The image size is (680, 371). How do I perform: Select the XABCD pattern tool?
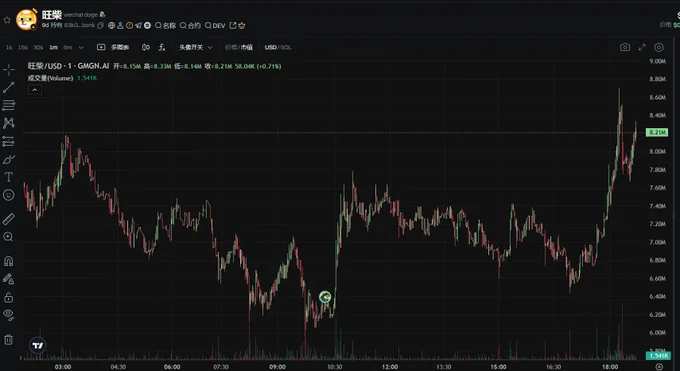click(x=9, y=123)
